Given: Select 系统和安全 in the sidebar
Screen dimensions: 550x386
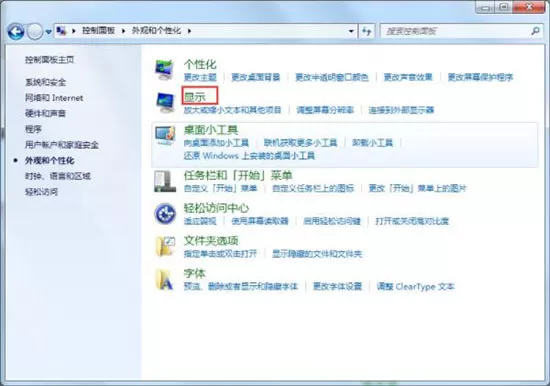Looking at the screenshot, I should click(x=45, y=82).
